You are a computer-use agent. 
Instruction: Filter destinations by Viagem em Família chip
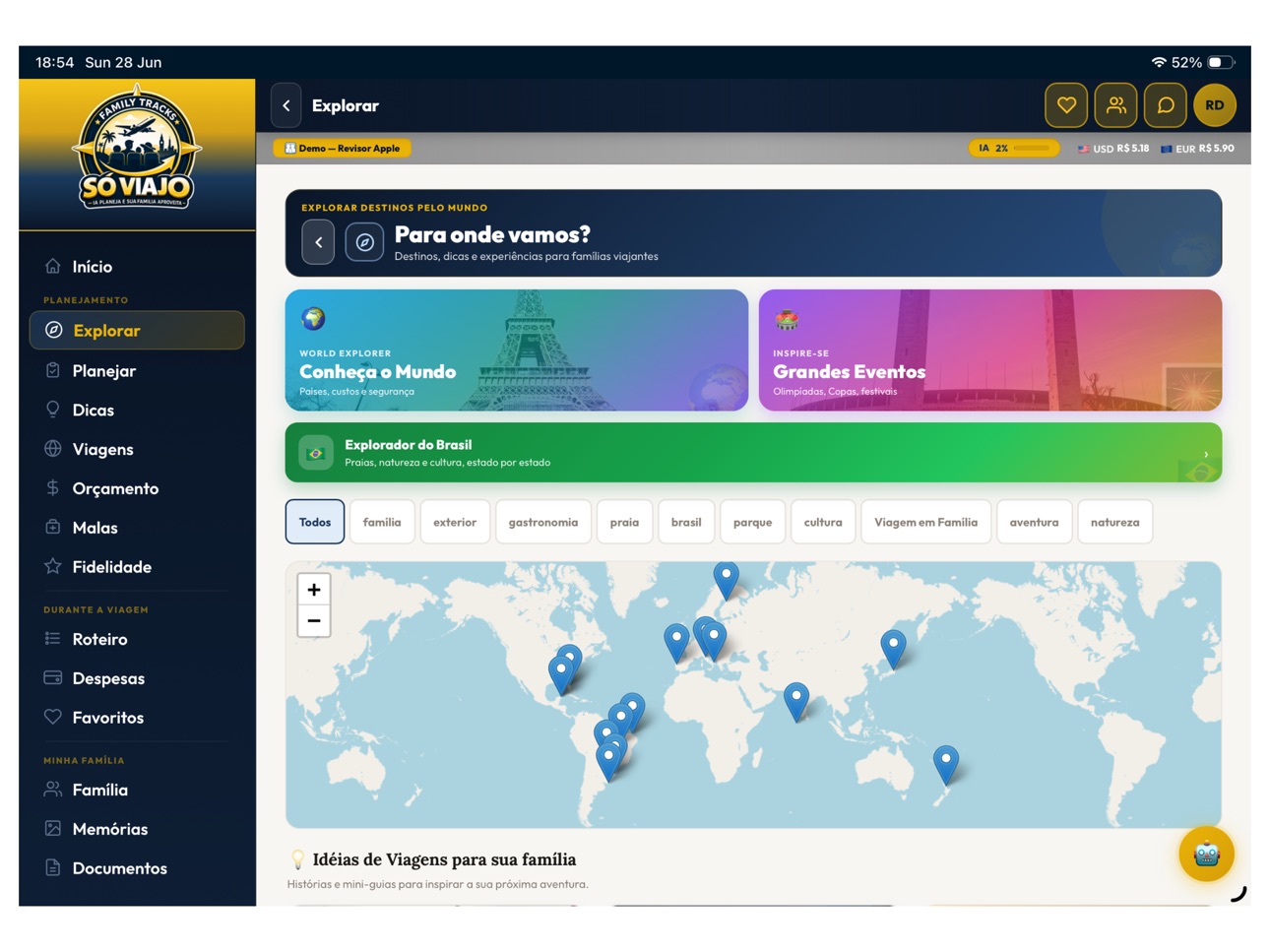tap(925, 522)
